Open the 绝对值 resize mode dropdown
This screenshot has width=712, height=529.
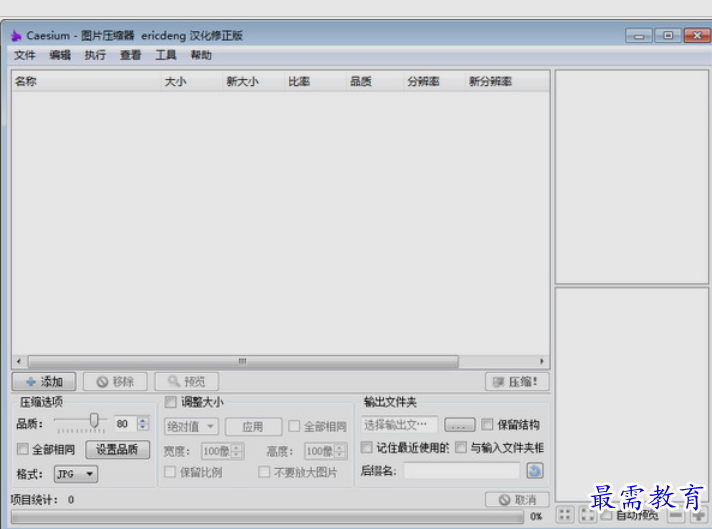[x=191, y=426]
